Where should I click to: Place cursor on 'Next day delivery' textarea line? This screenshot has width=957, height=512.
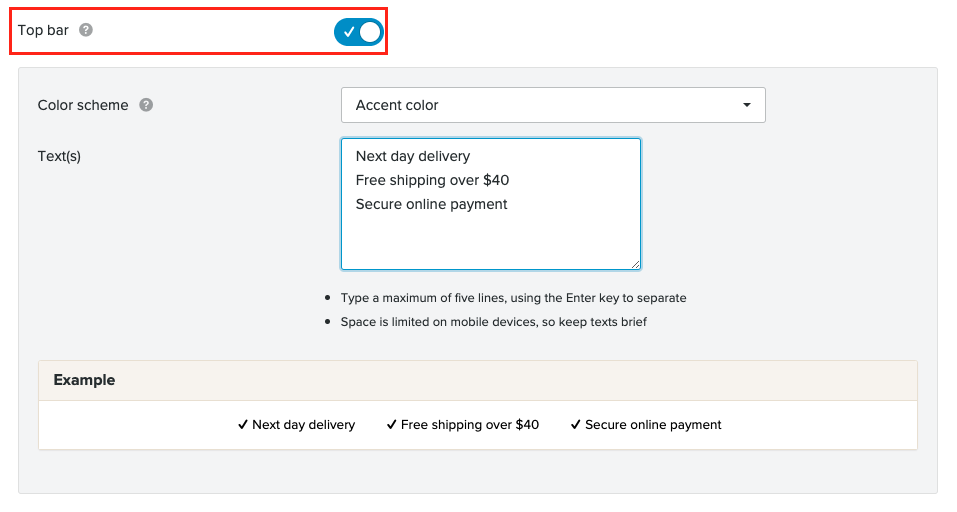coord(413,156)
